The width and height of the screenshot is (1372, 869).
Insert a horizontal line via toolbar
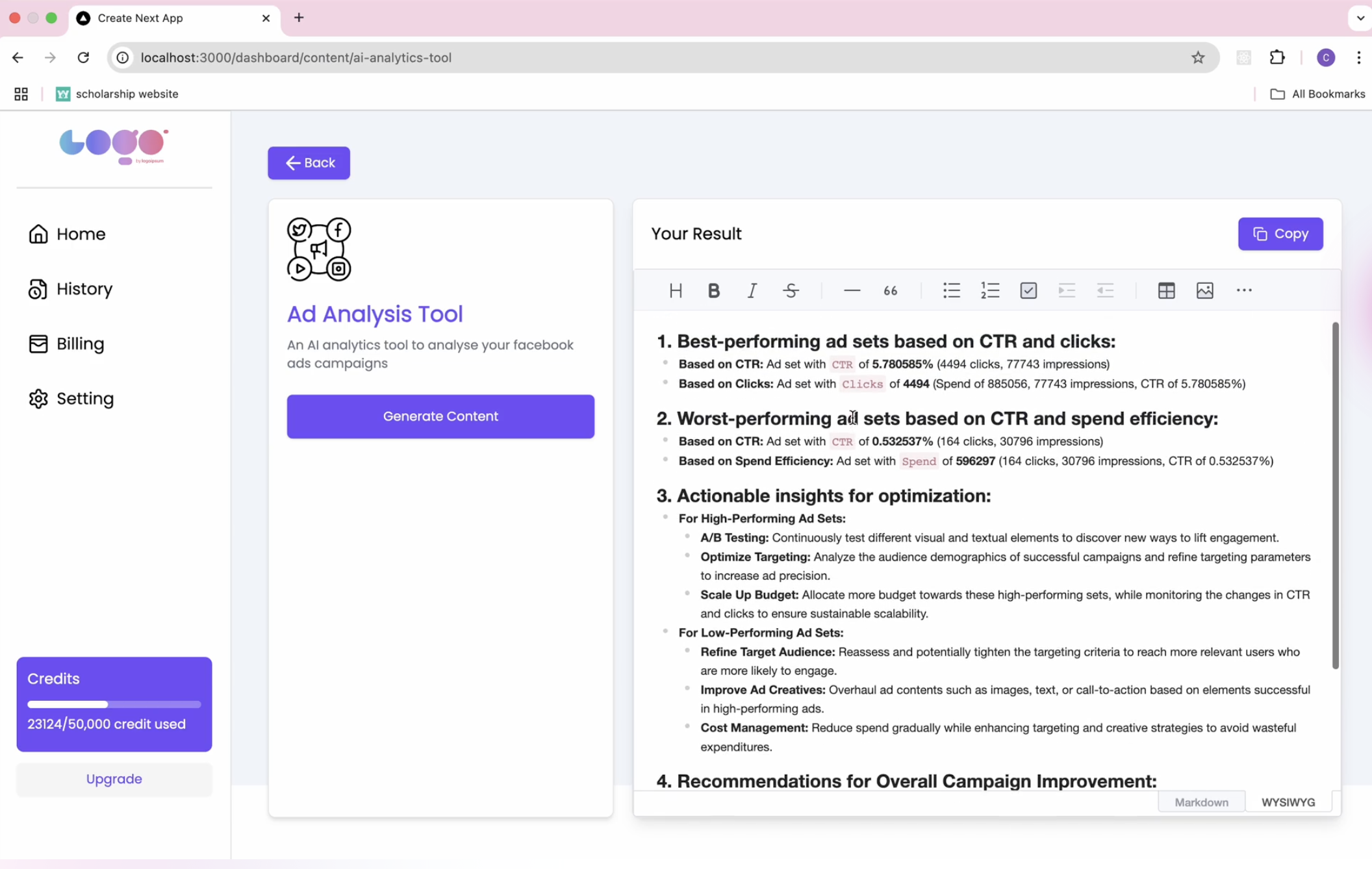tap(852, 290)
